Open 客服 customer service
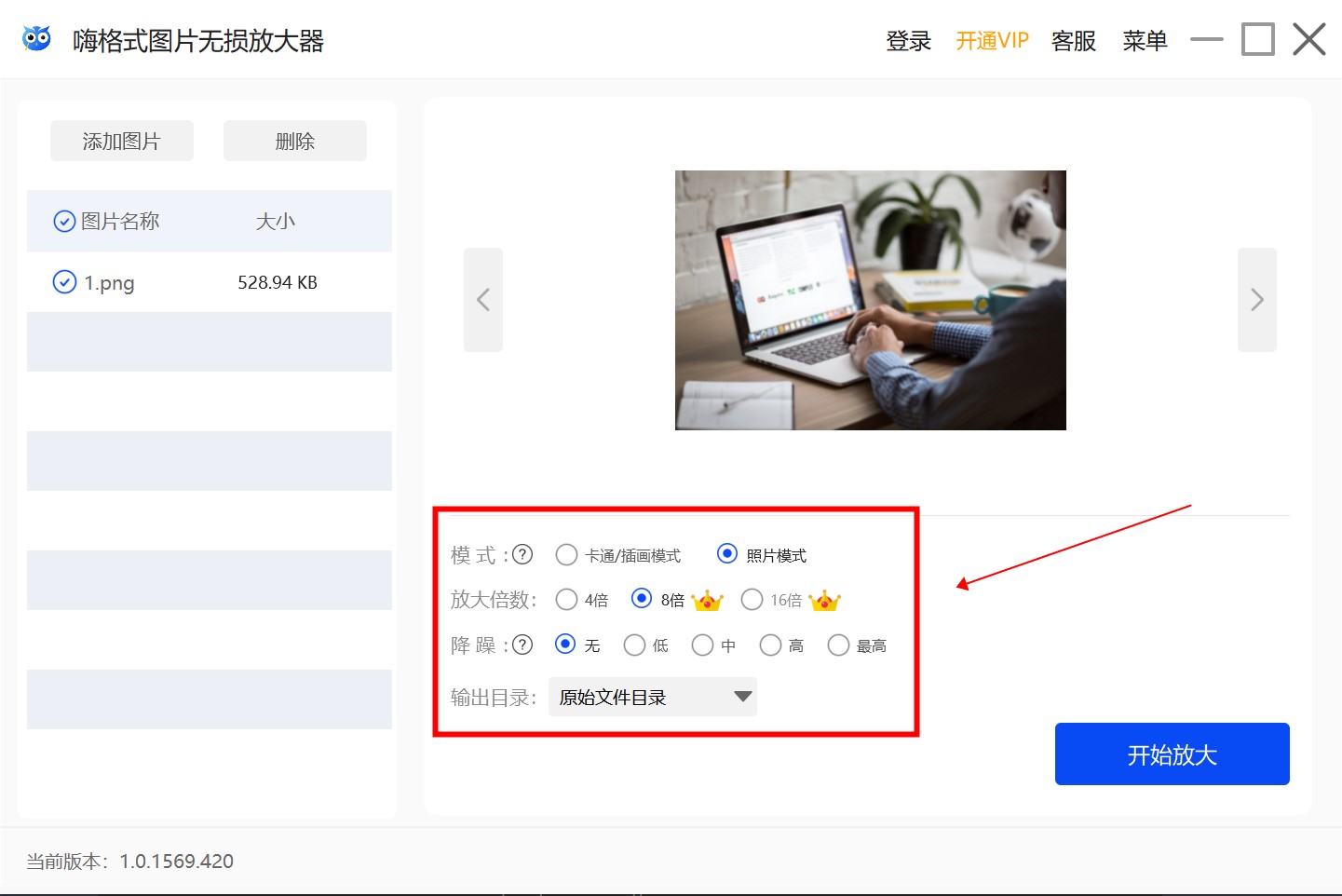Screen dimensions: 1342x896 pyautogui.click(x=1073, y=41)
